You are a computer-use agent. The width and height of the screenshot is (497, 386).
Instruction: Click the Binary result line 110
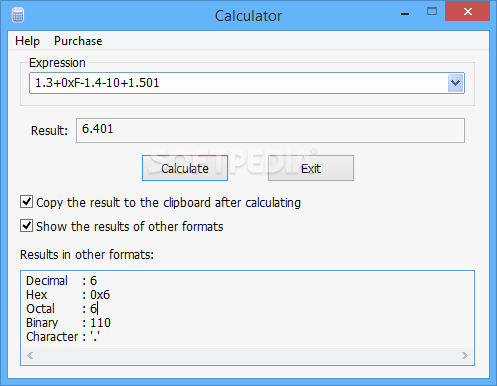click(68, 323)
